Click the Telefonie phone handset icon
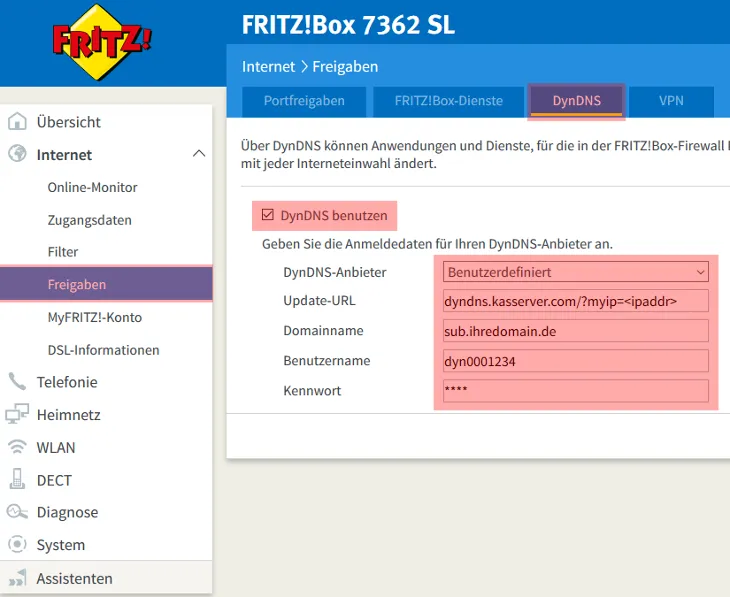The height and width of the screenshot is (597, 730). point(17,381)
